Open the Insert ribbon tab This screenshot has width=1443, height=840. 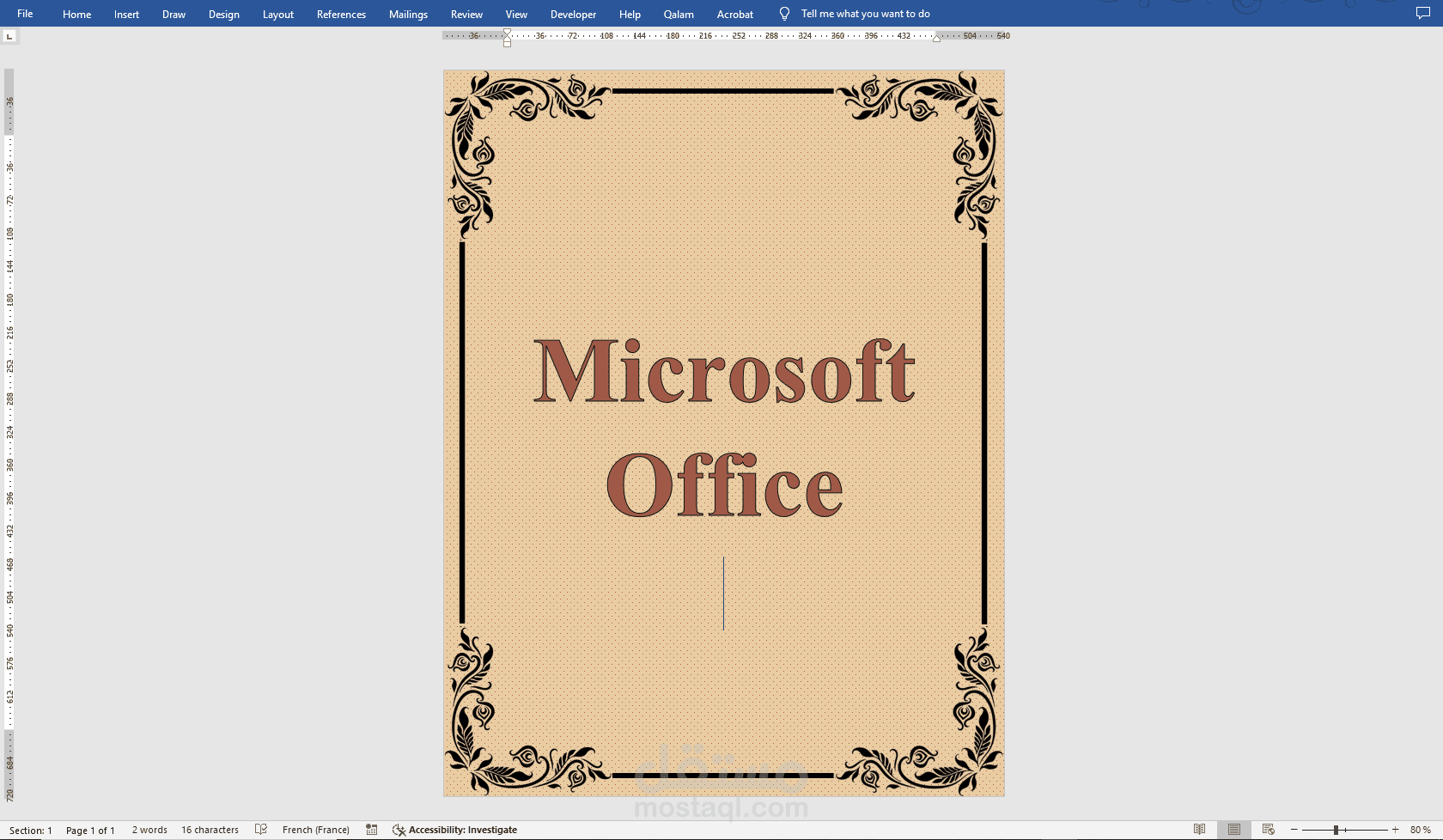click(x=126, y=14)
